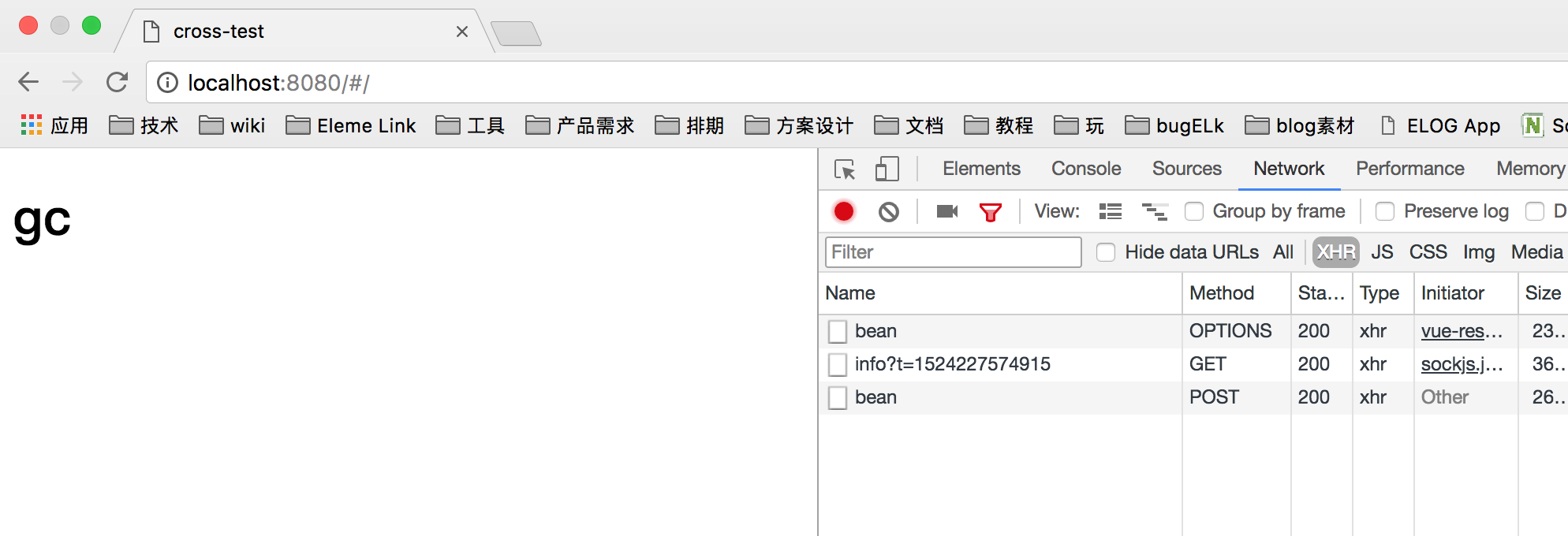Open the sockjs.j... initiator link
Viewport: 1568px width, 536px height.
point(1461,364)
